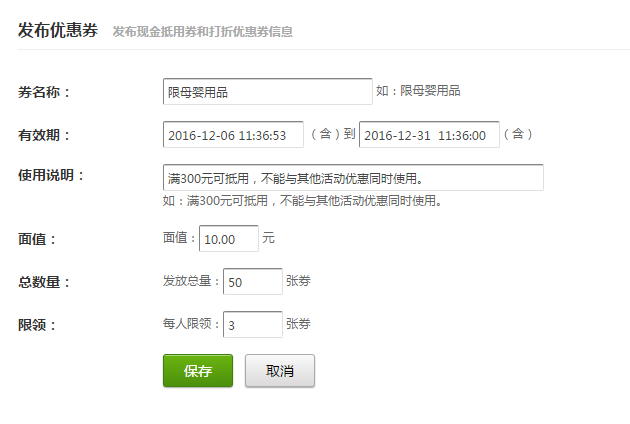
Task: Click the example hint 如：限母婴用品
Action: [418, 91]
